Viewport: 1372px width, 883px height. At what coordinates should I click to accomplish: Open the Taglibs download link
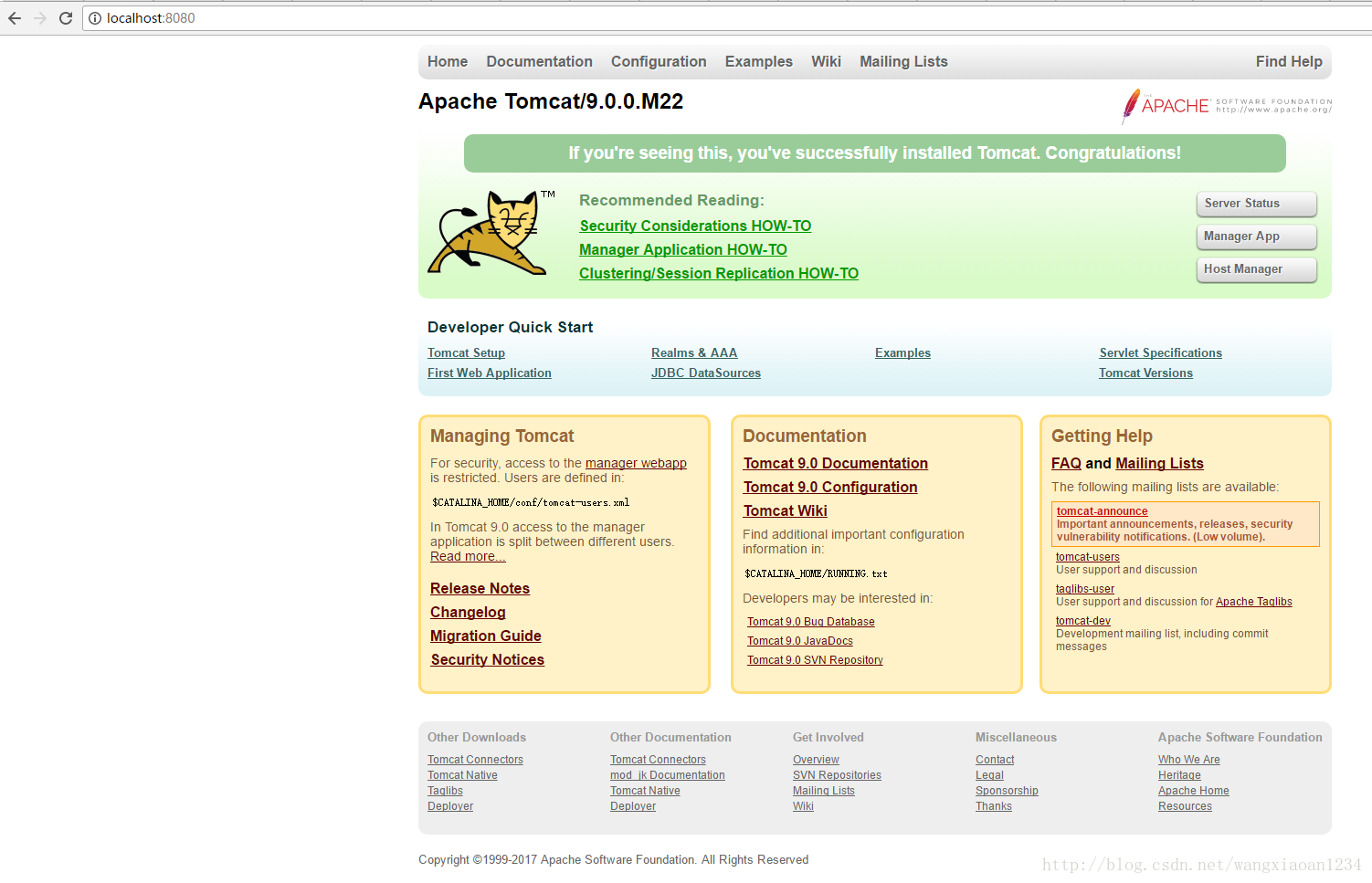tap(445, 792)
